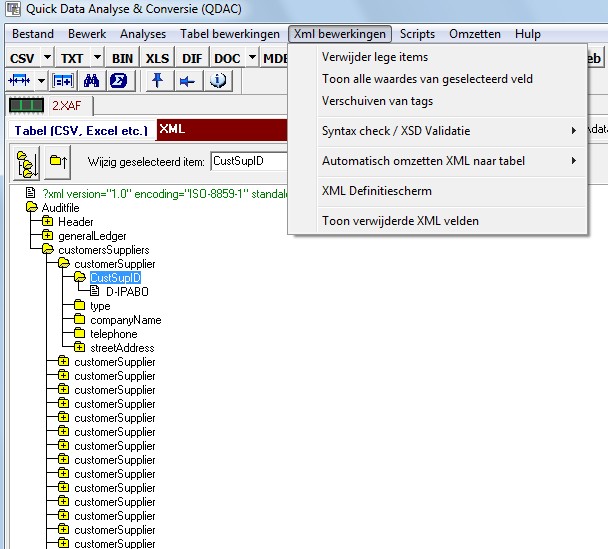Click the blue left-arrow pin icon
608x549 pixels.
188,80
